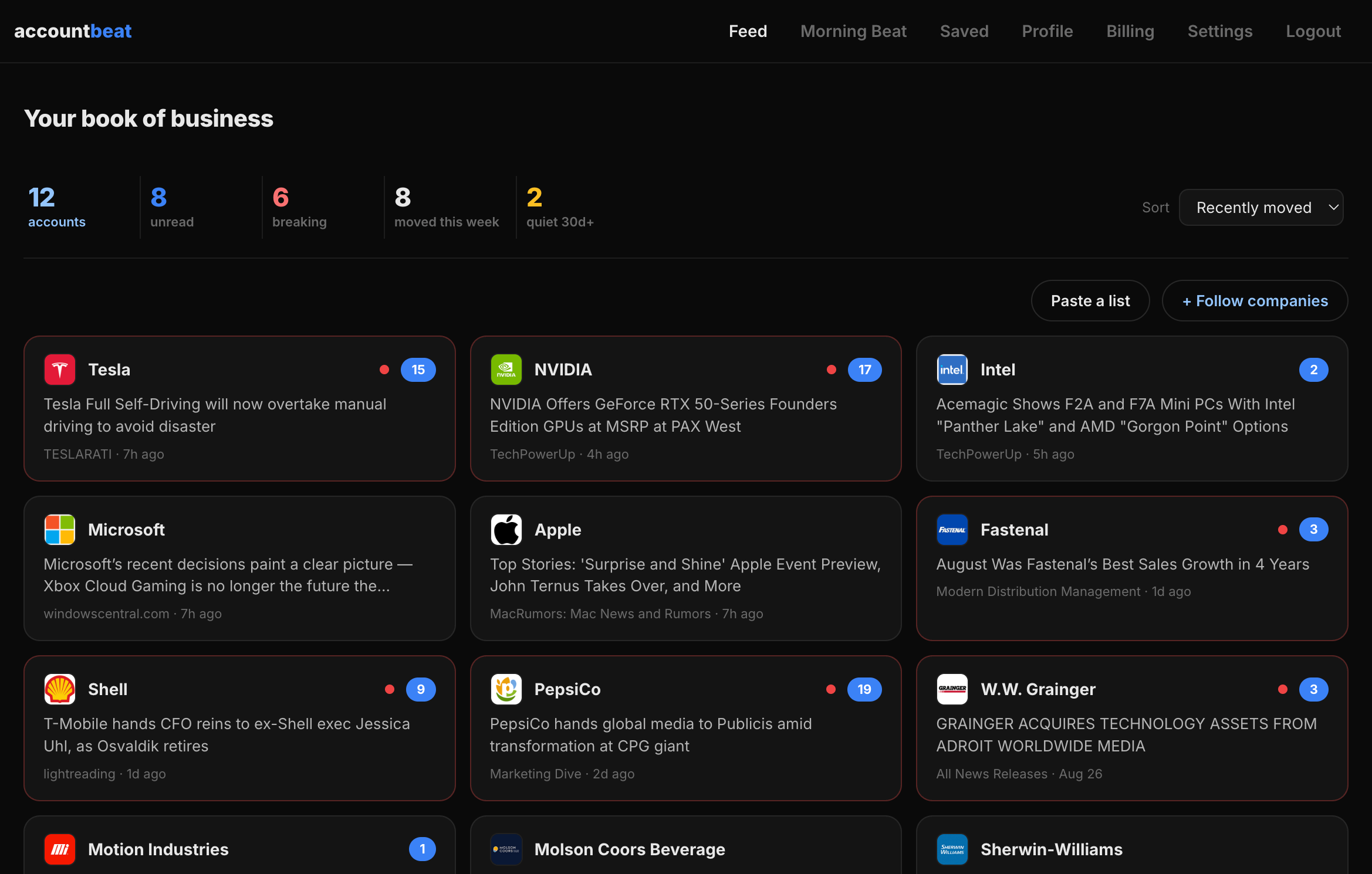
Task: Click the Motion Industries company name
Action: point(158,849)
